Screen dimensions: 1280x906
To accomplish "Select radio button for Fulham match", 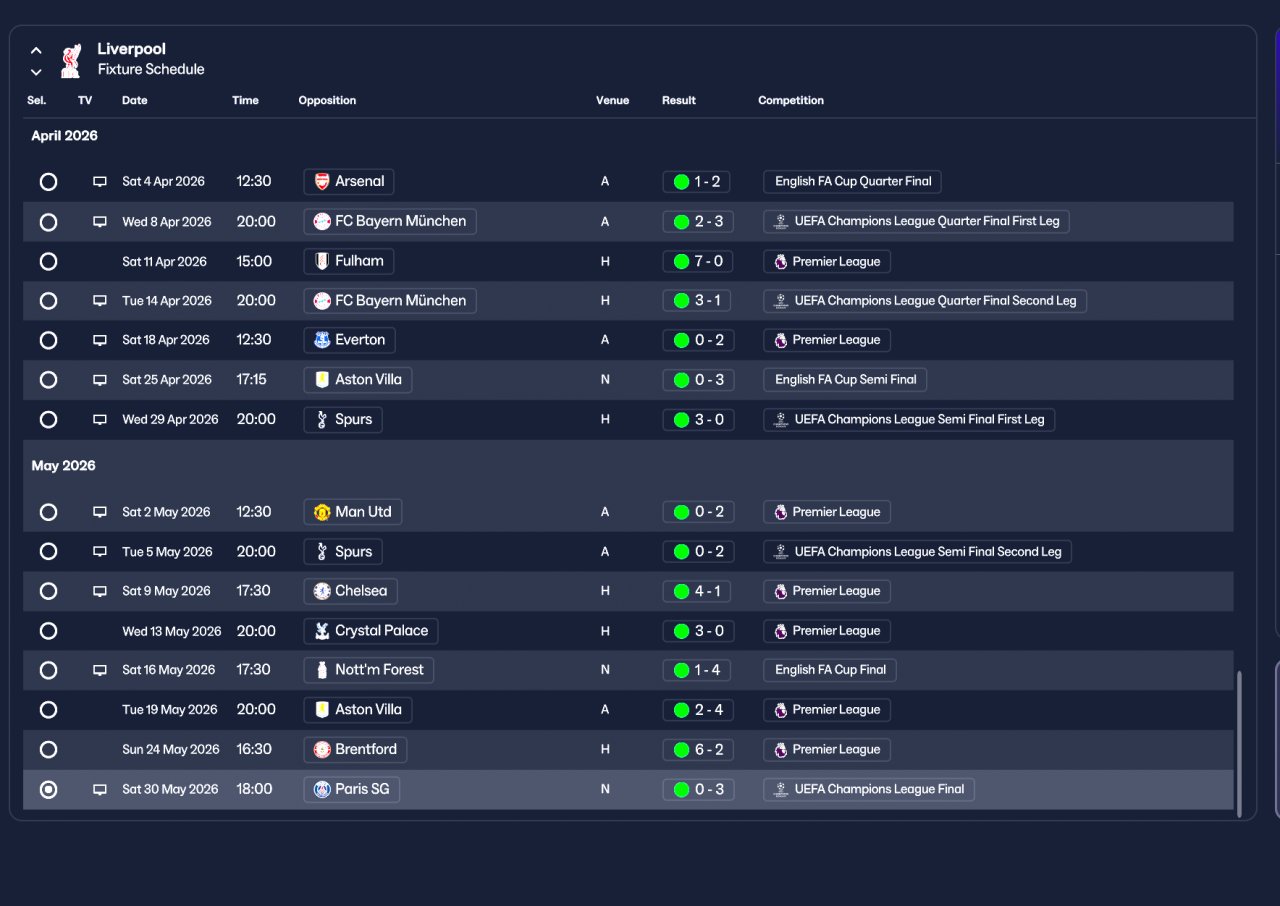I will tap(48, 262).
